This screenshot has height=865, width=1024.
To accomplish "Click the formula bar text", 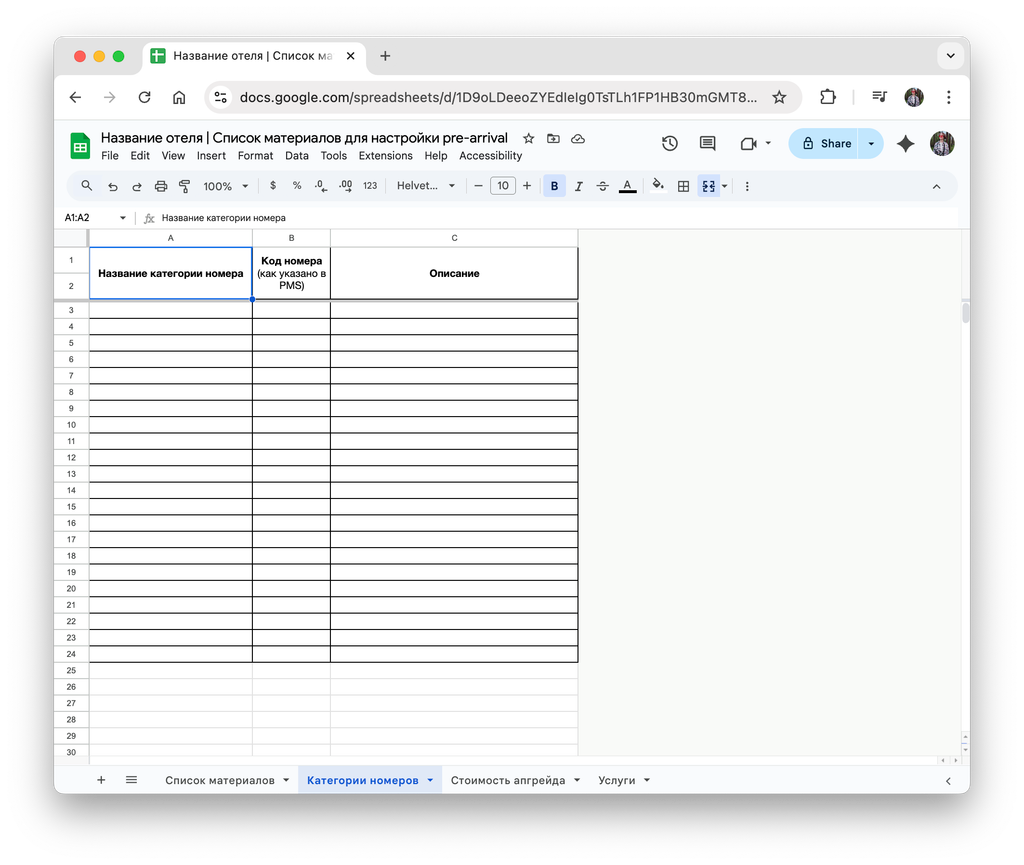I will pyautogui.click(x=223, y=218).
